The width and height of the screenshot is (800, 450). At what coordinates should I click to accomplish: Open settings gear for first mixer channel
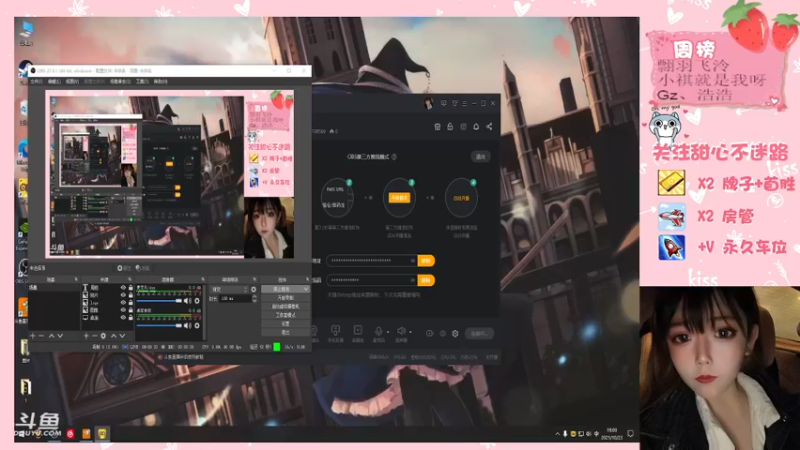coord(197,301)
